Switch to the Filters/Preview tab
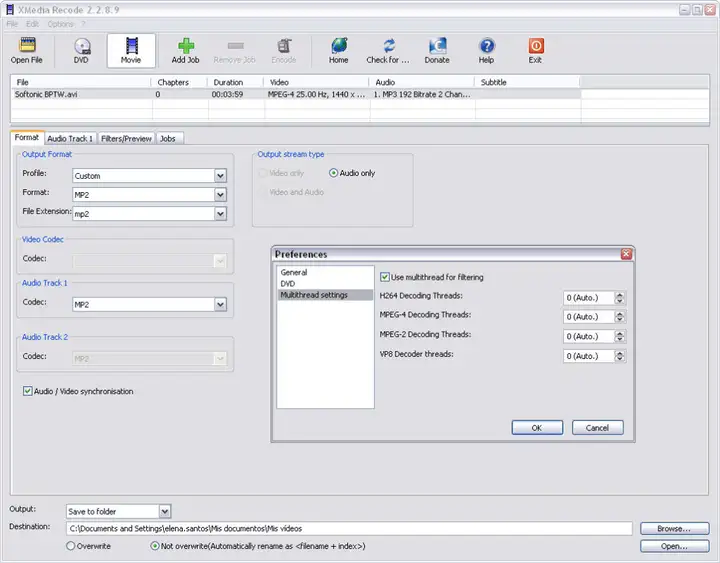 [126, 139]
